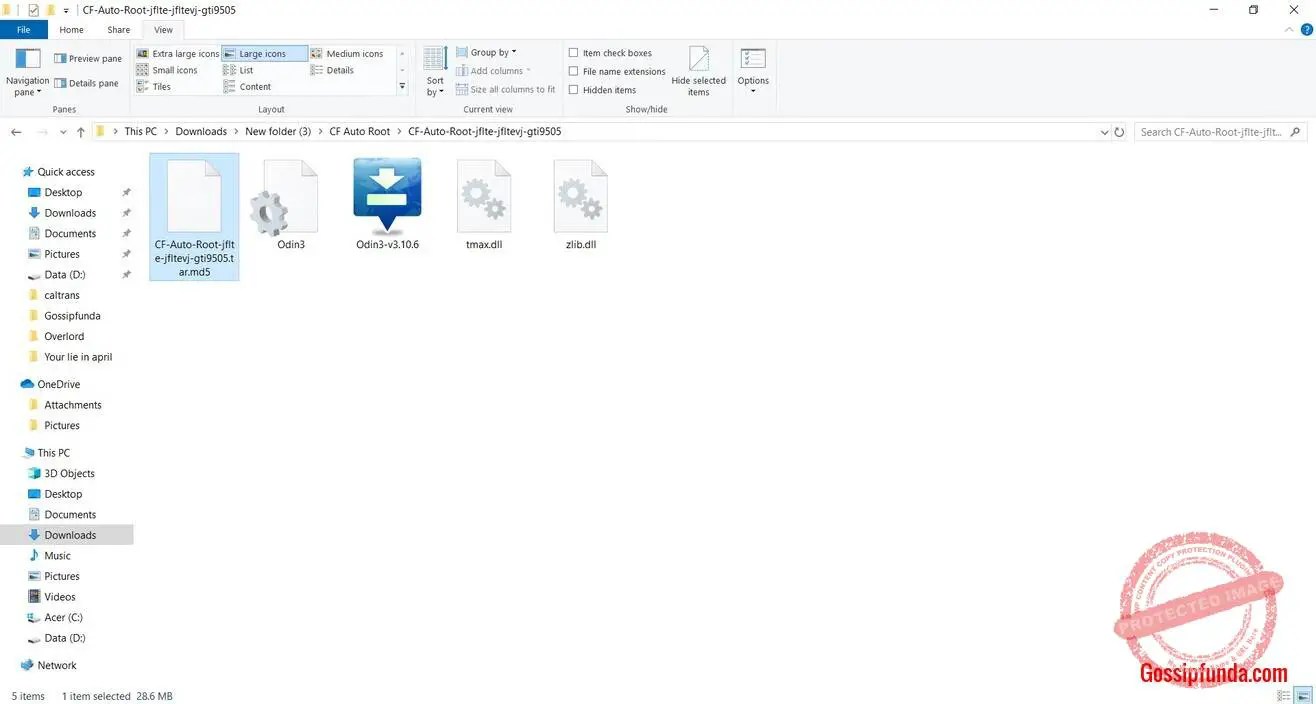Open the Options button
The image size is (1316, 704).
click(753, 71)
